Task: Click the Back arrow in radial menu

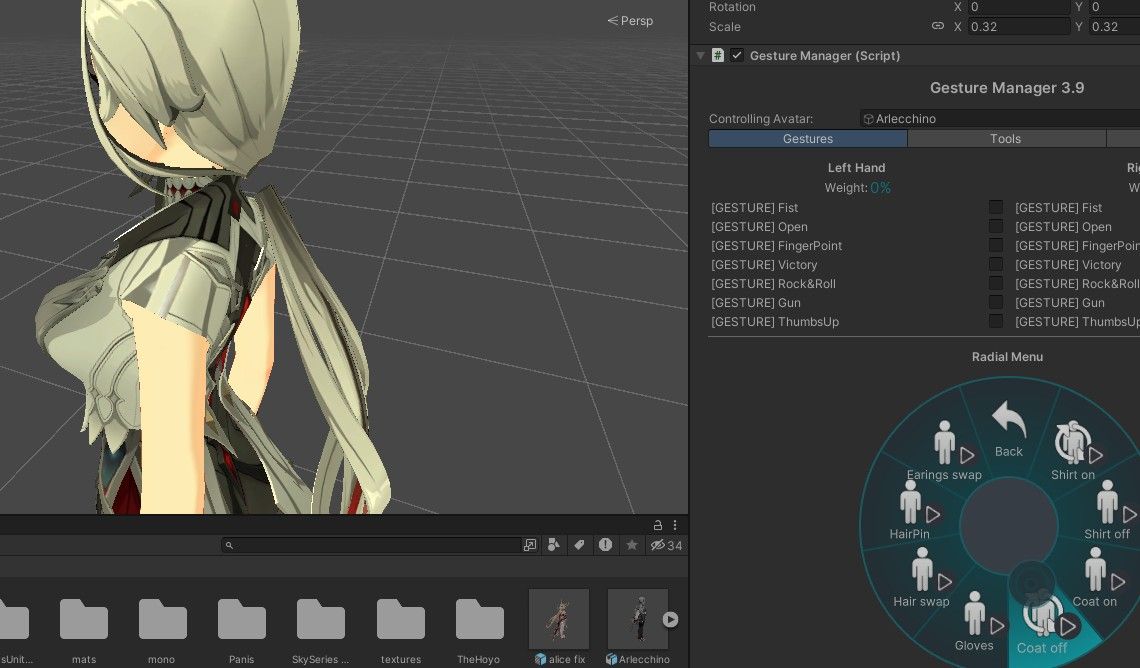Action: [x=1008, y=430]
